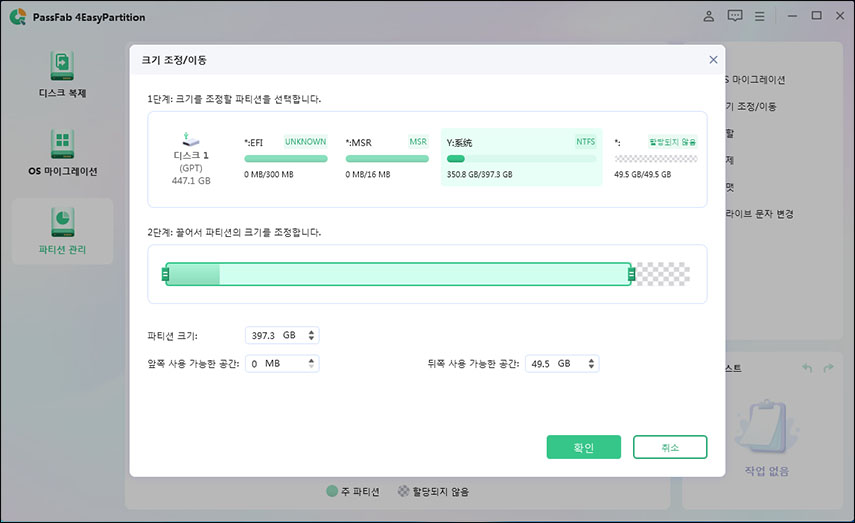The image size is (855, 523).
Task: Open the user account icon
Action: pyautogui.click(x=708, y=16)
